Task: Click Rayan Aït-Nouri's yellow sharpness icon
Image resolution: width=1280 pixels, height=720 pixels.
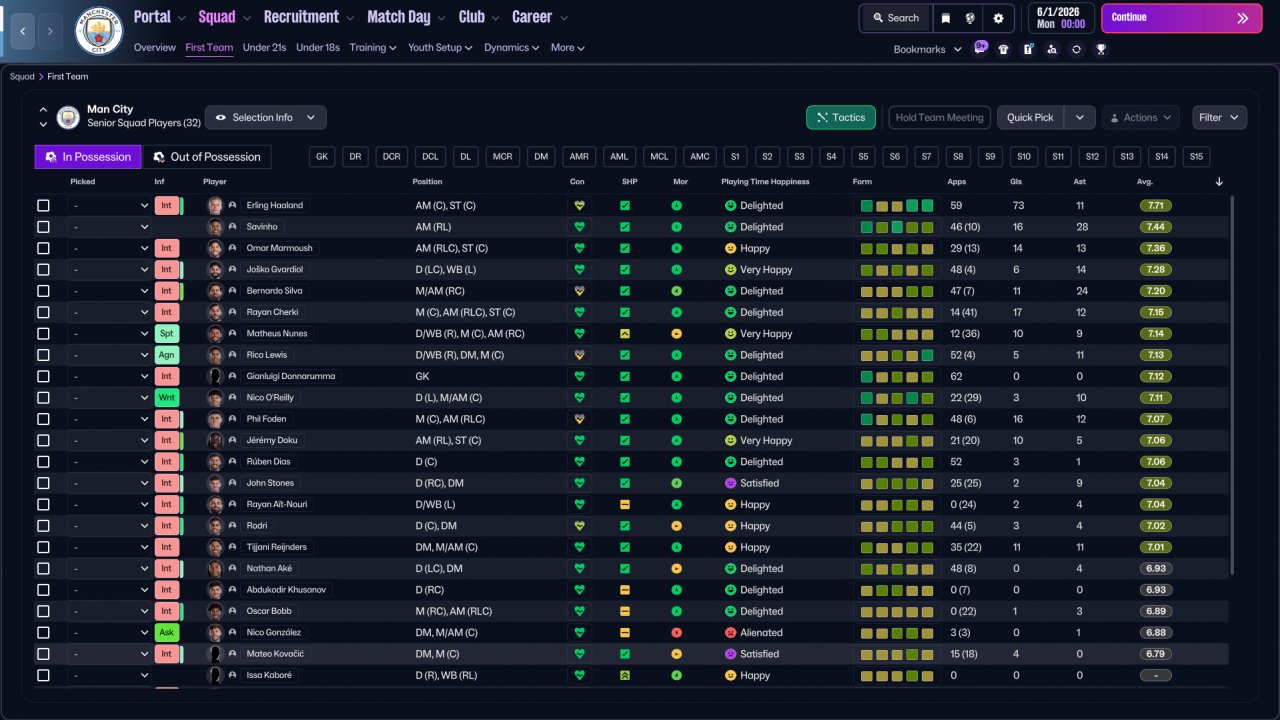Action: [x=625, y=505]
